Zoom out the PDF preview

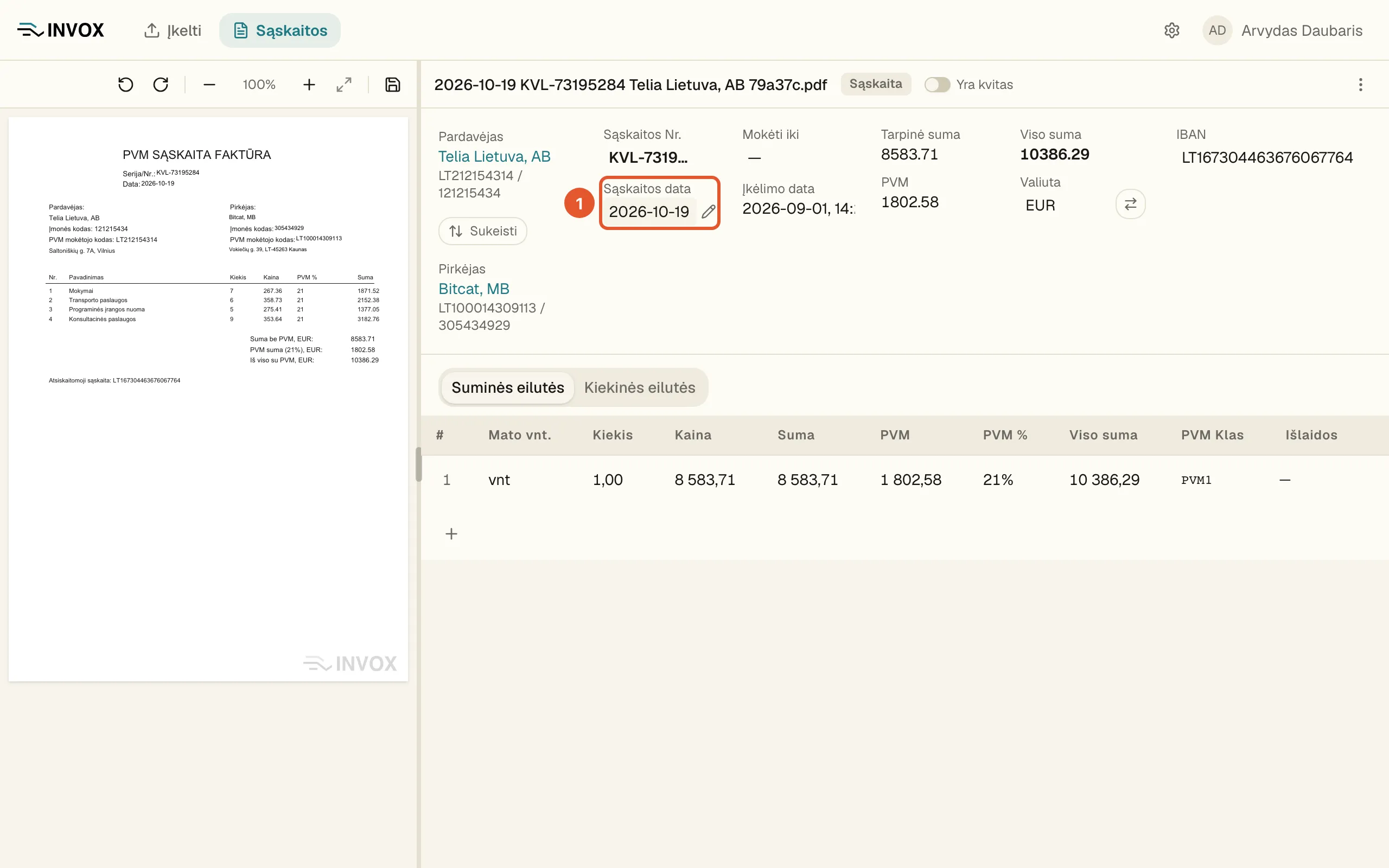click(209, 85)
